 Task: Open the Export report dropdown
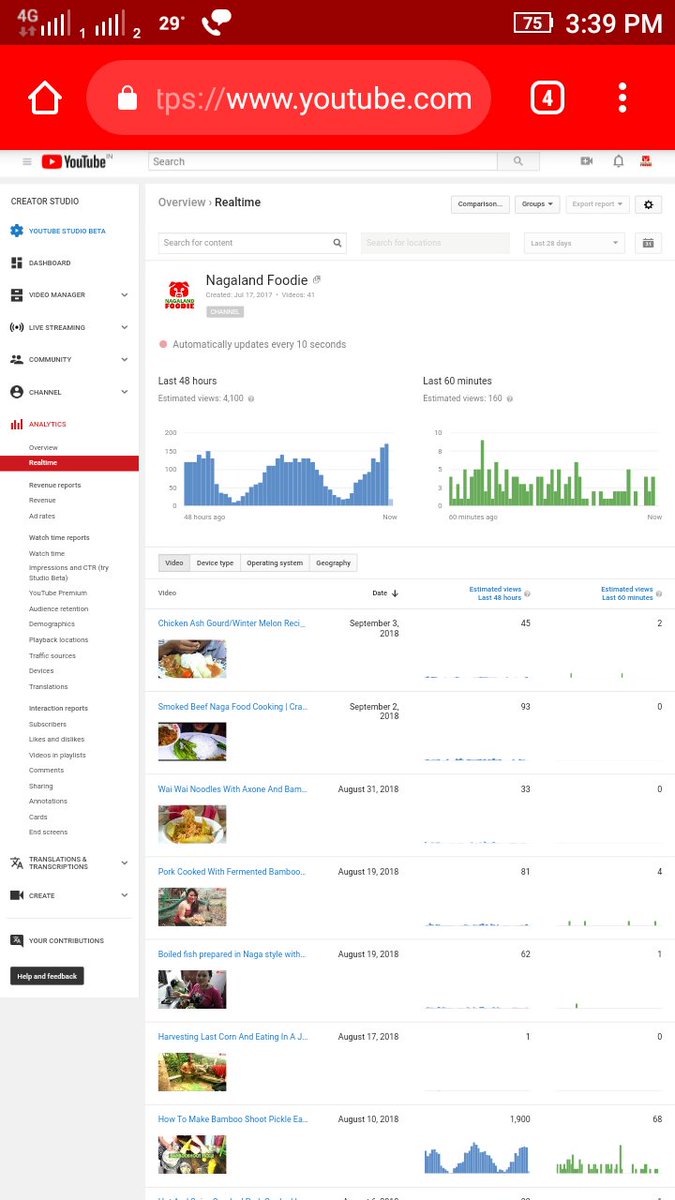pyautogui.click(x=598, y=204)
